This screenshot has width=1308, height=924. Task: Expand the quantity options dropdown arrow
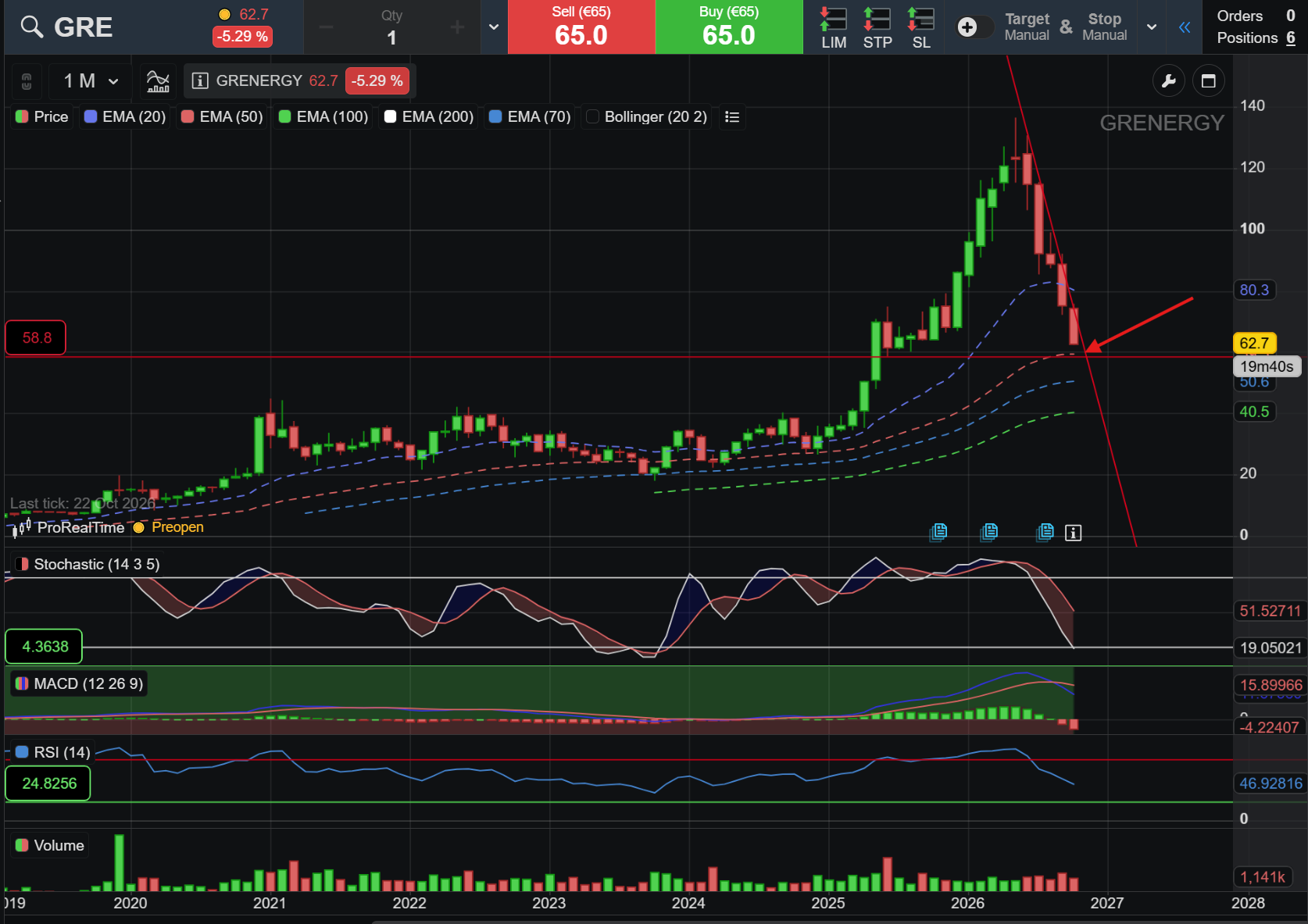click(494, 27)
